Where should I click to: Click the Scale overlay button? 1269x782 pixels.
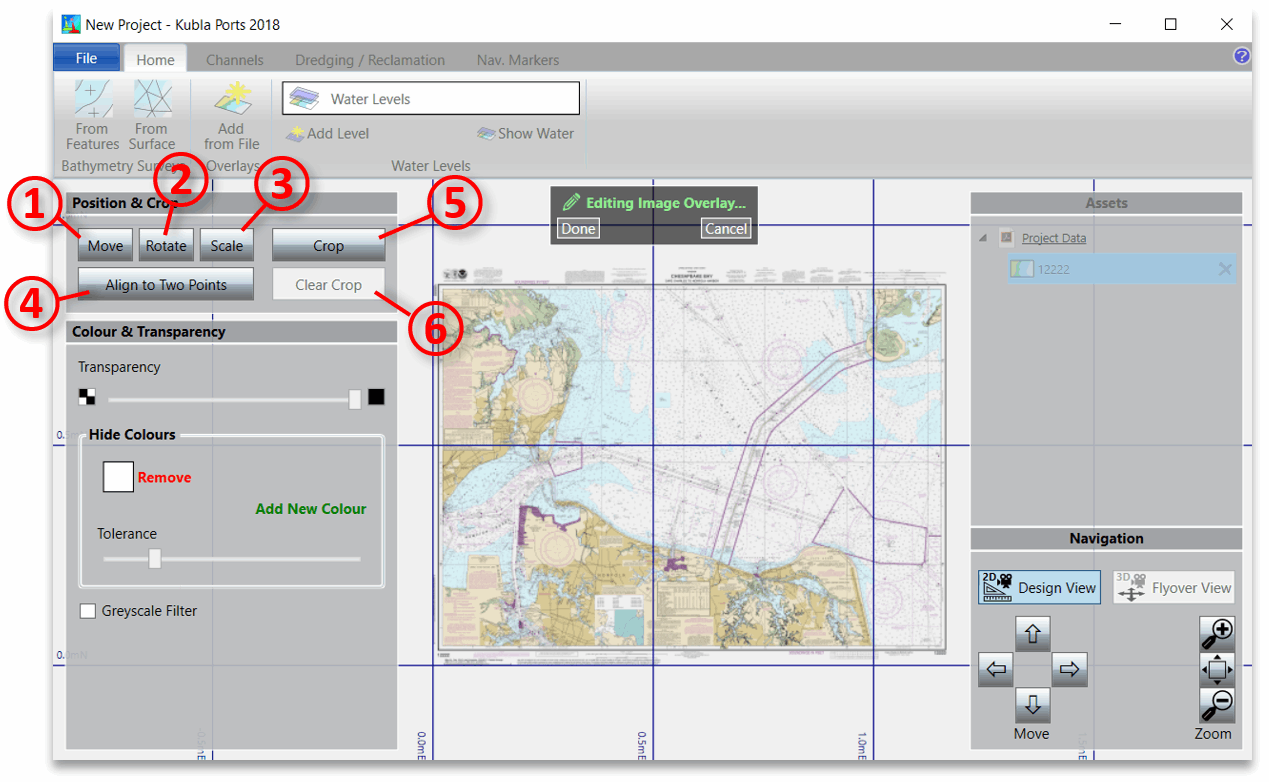[227, 245]
